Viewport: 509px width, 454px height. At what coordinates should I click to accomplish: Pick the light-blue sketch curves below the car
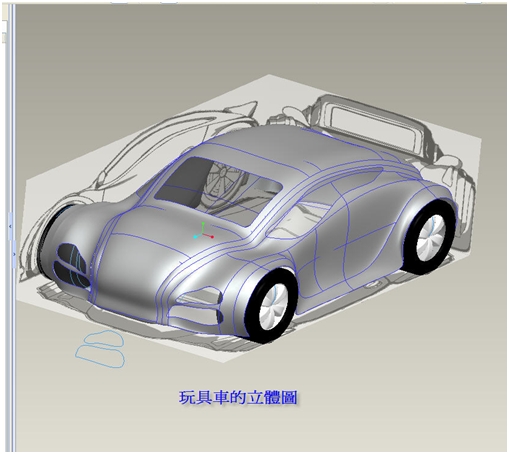click(x=100, y=349)
